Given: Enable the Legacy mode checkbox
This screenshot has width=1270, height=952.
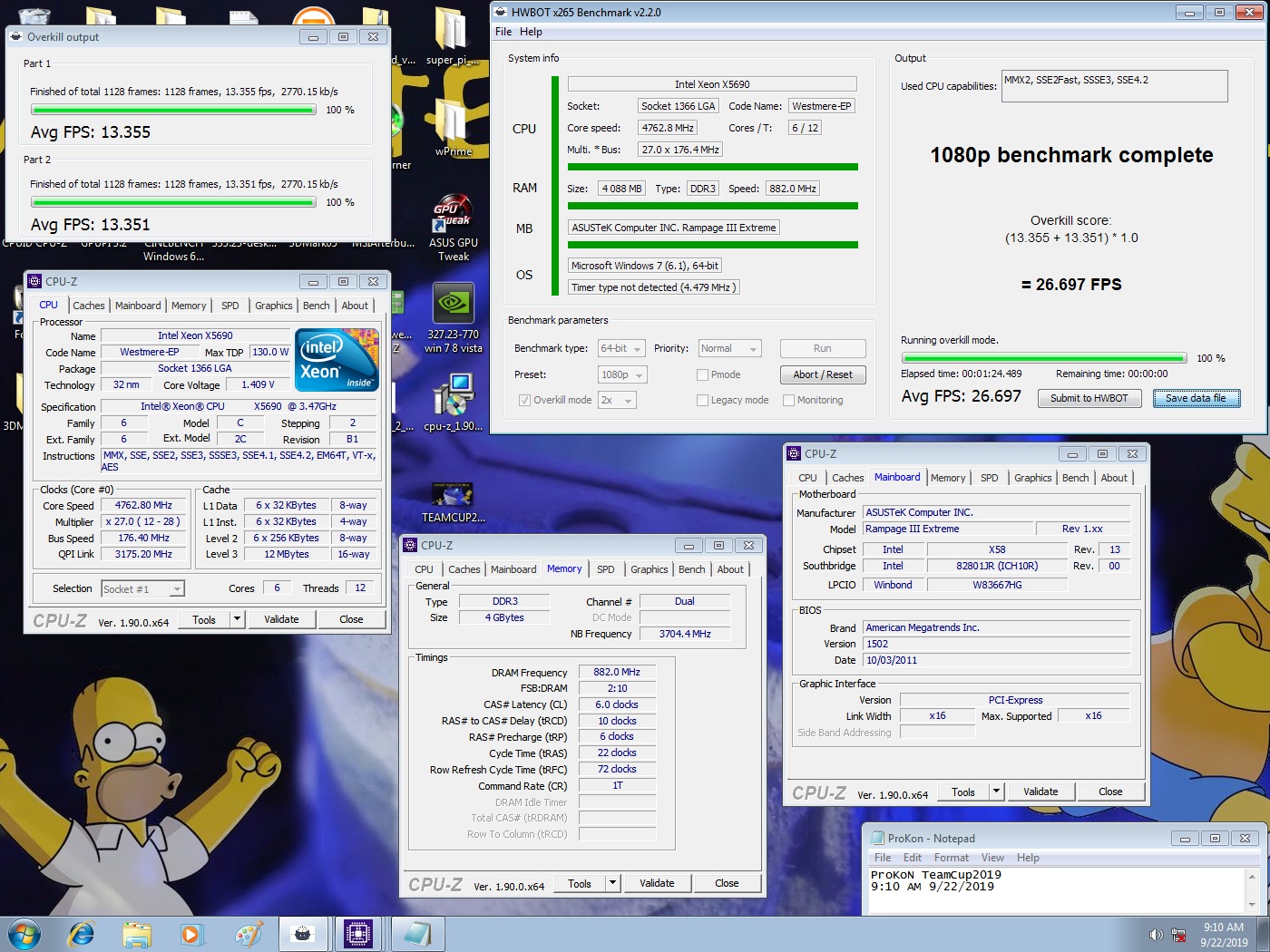Looking at the screenshot, I should point(702,400).
